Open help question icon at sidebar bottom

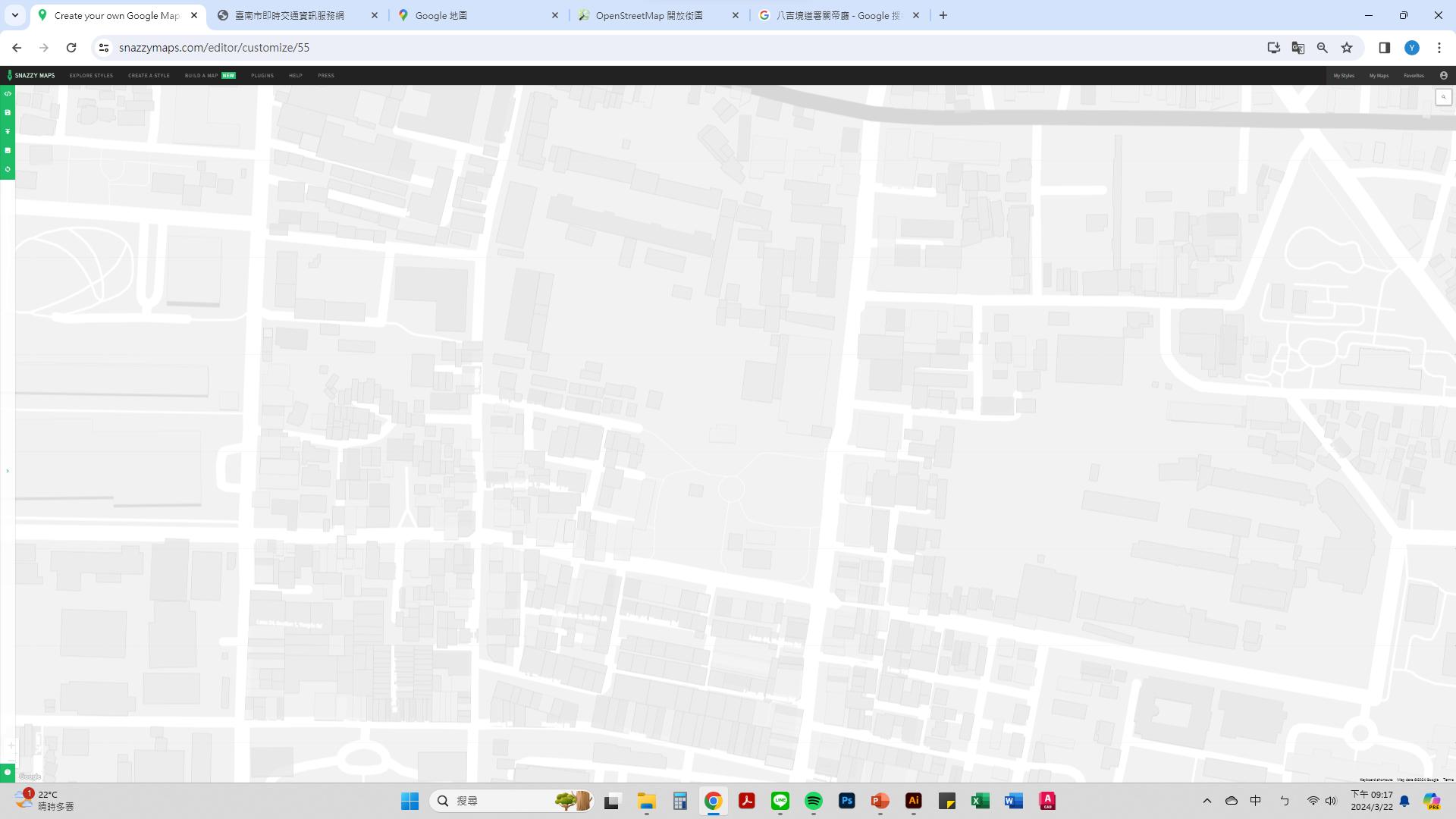(8, 772)
